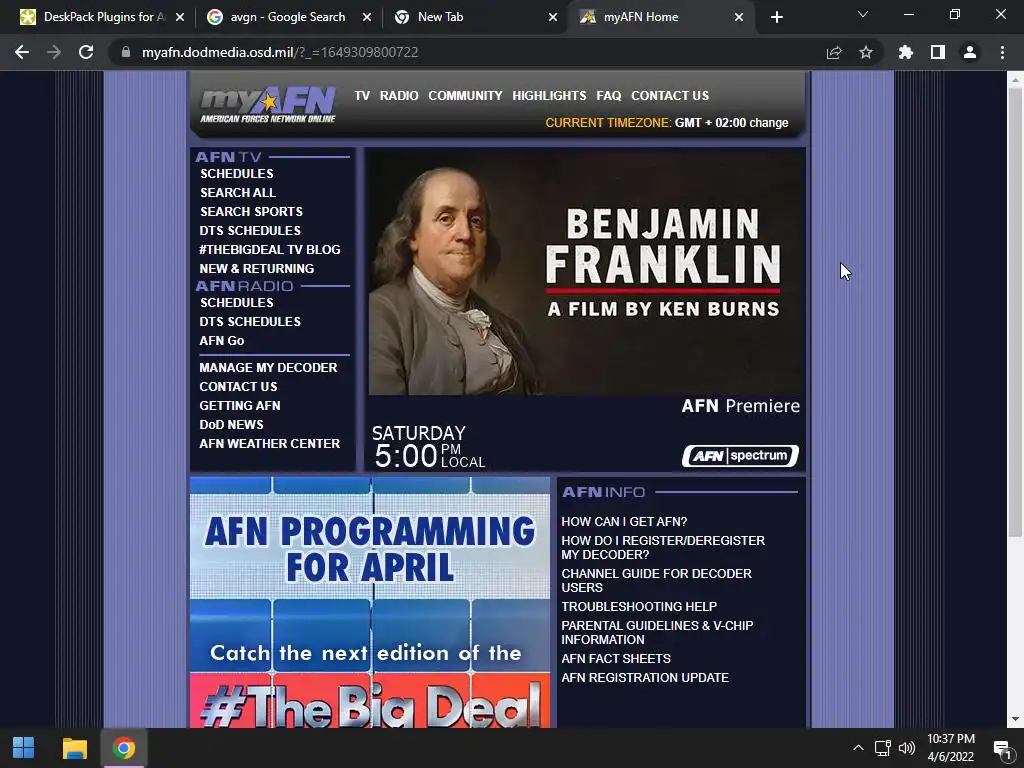Click the AFN spectrum channel logo

(x=740, y=456)
